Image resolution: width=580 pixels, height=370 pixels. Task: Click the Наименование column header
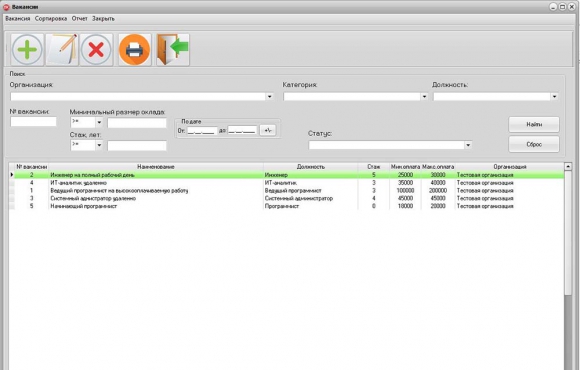click(156, 167)
